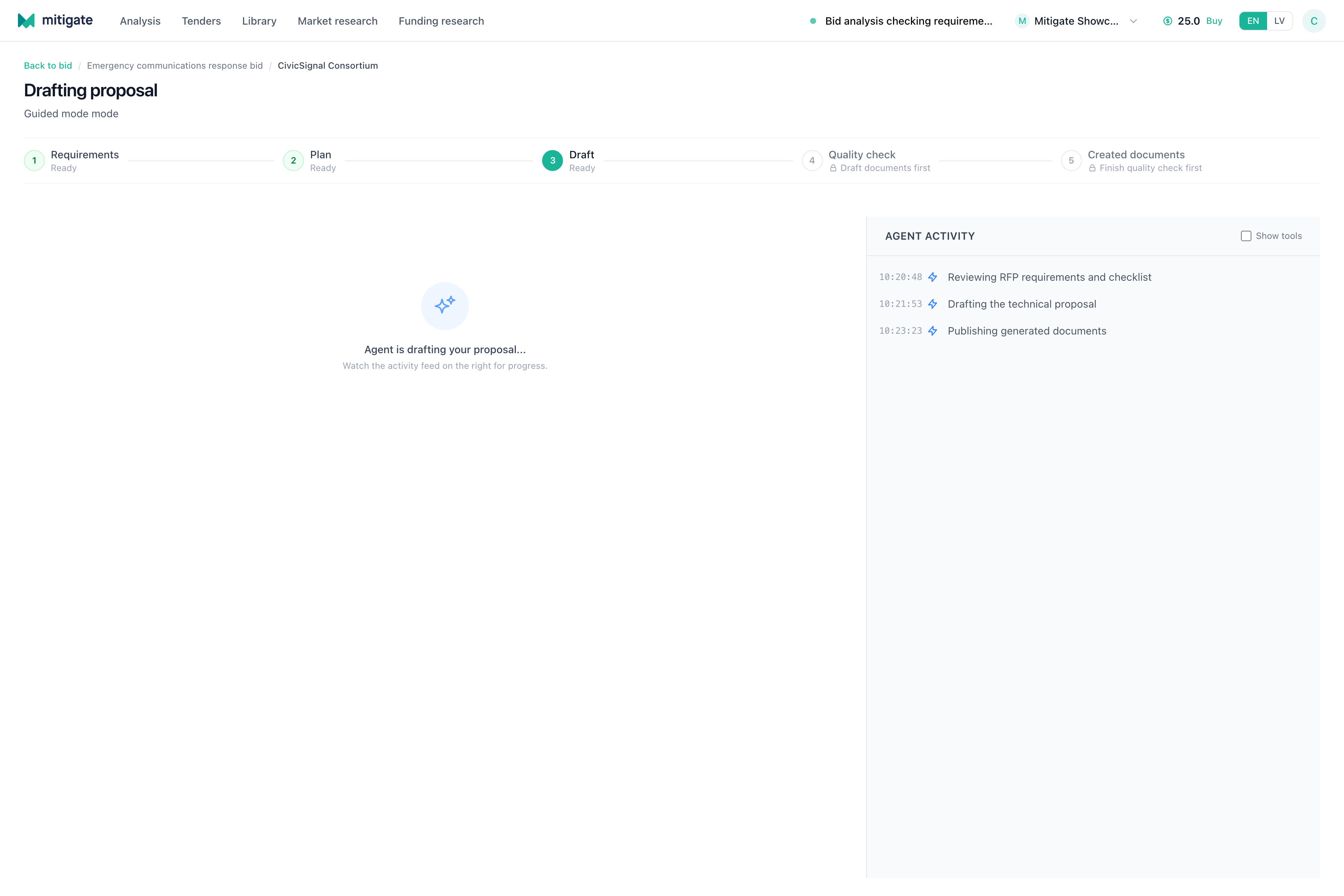Click lock icon beside Draft documents first
The height and width of the screenshot is (896, 1344).
pyautogui.click(x=833, y=168)
